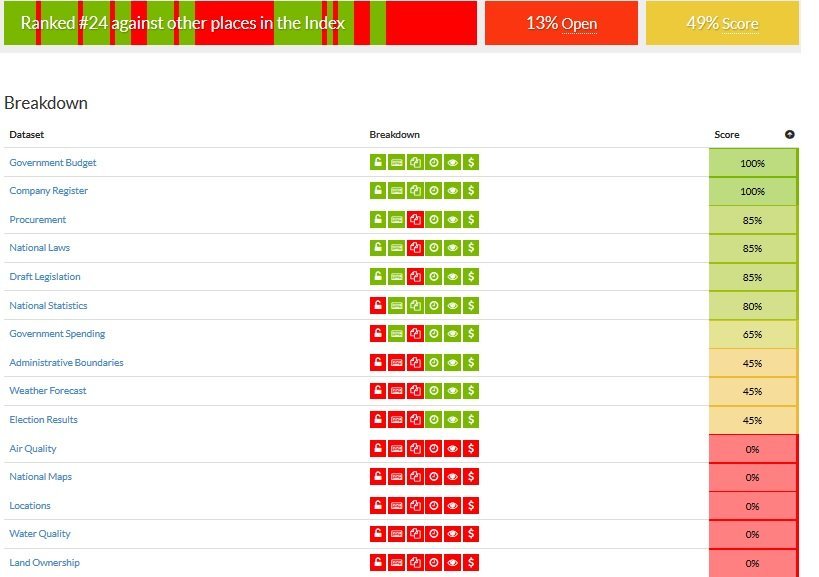Click the red copy icon in Procurement row
This screenshot has height=577, width=819.
[x=415, y=220]
